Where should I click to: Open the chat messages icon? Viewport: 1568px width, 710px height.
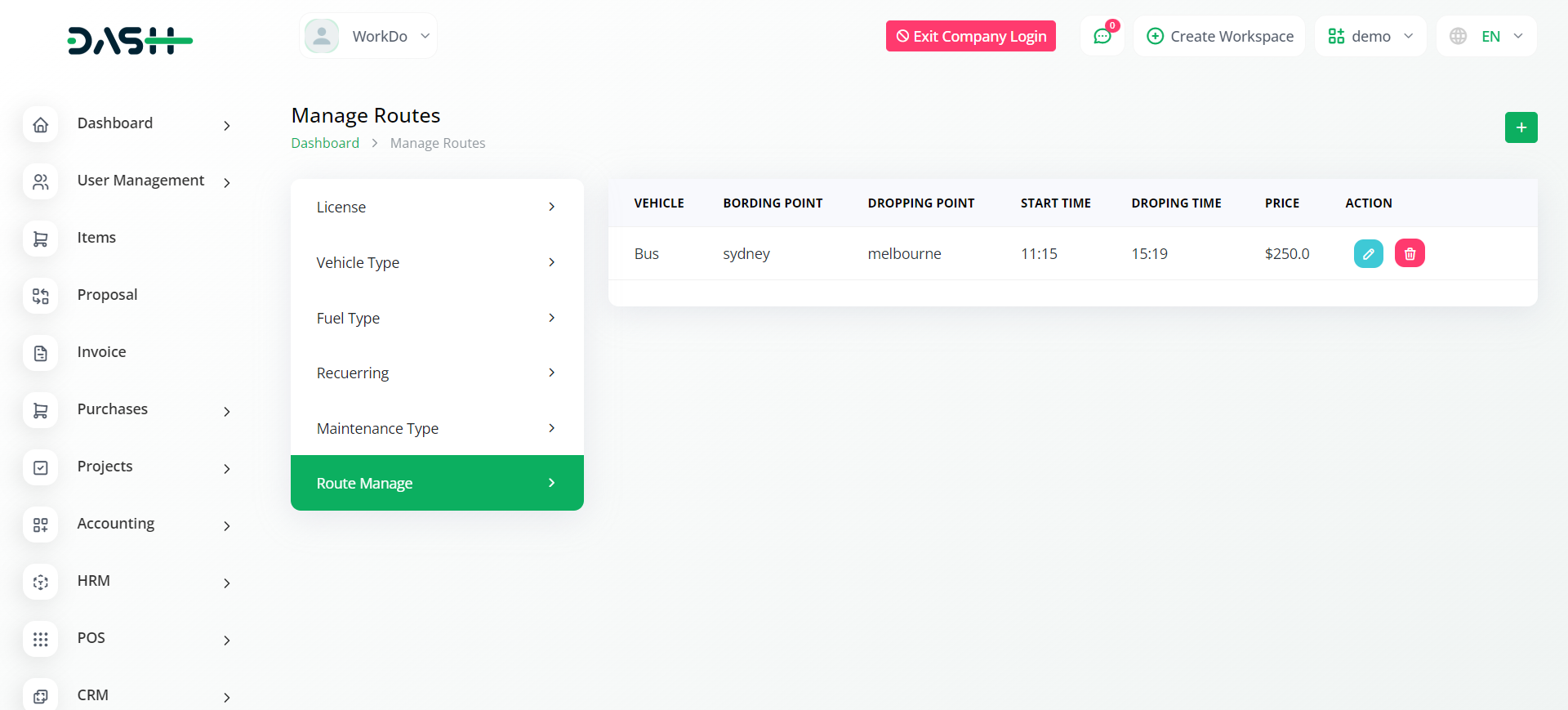1102,36
